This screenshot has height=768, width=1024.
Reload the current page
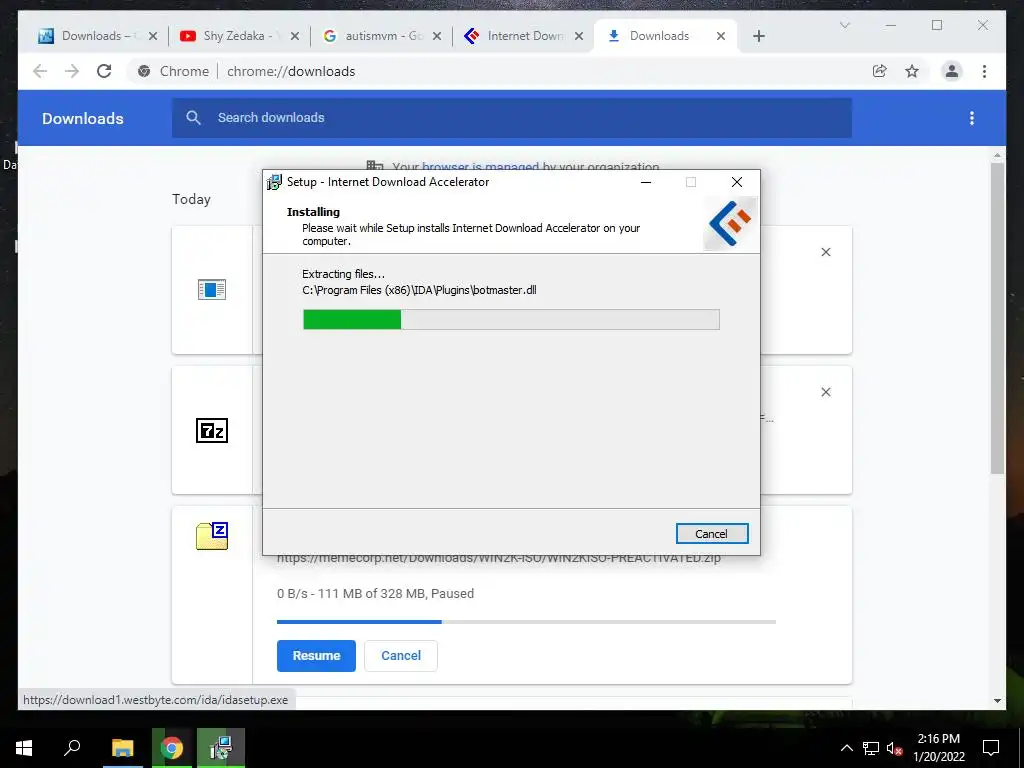click(104, 71)
